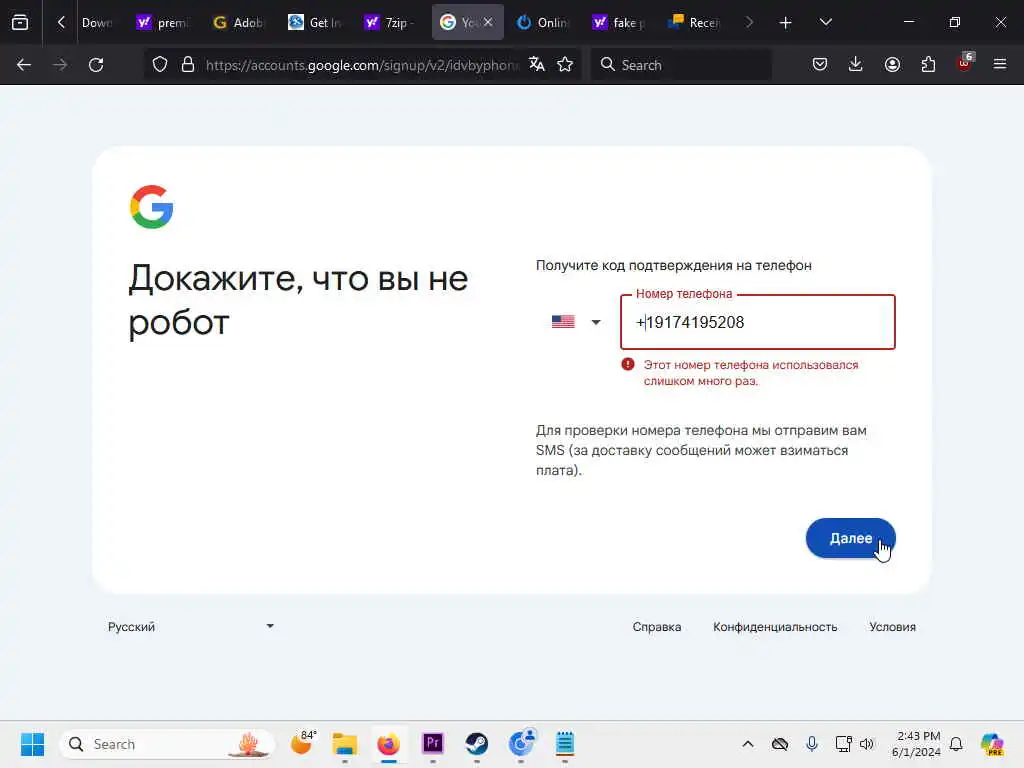Open the Firefox account icon
This screenshot has width=1024, height=768.
tap(892, 64)
